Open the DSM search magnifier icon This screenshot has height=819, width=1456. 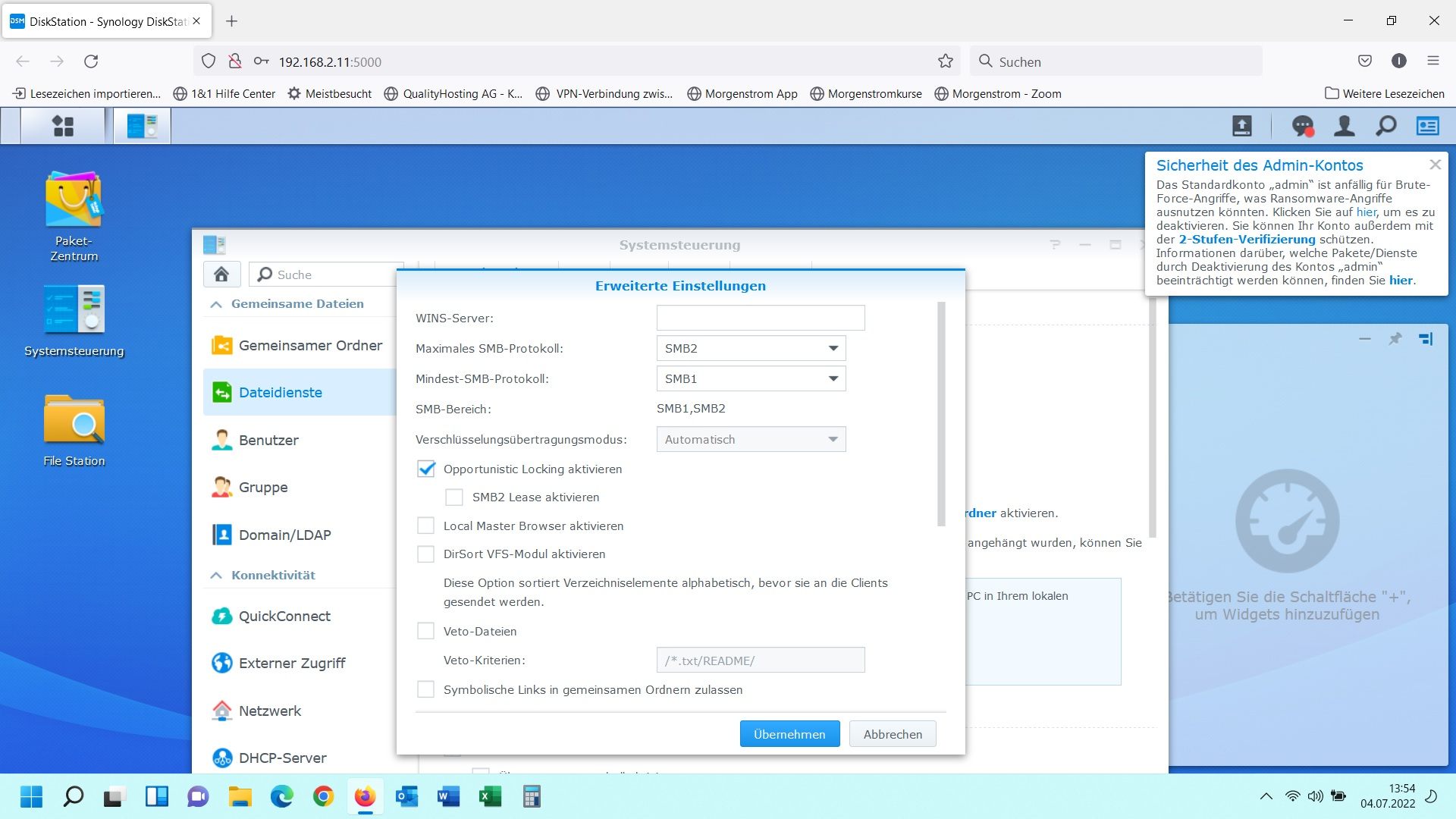[x=1386, y=126]
